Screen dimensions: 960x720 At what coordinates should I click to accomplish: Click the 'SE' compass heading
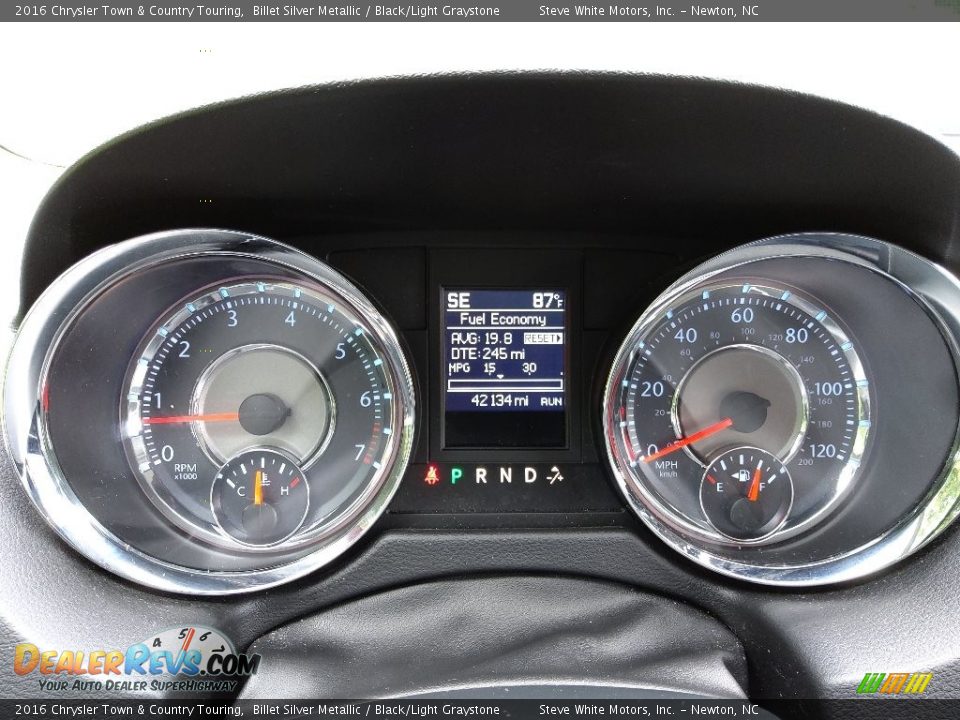[459, 301]
